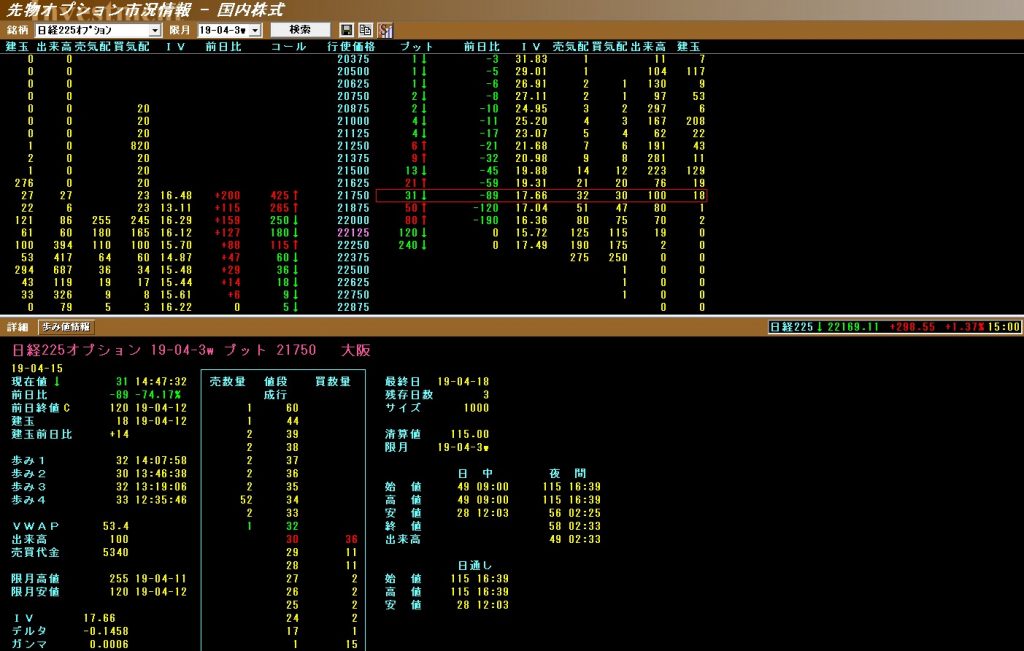Click the copy toolbar icon
1024x651 pixels.
pyautogui.click(x=366, y=30)
